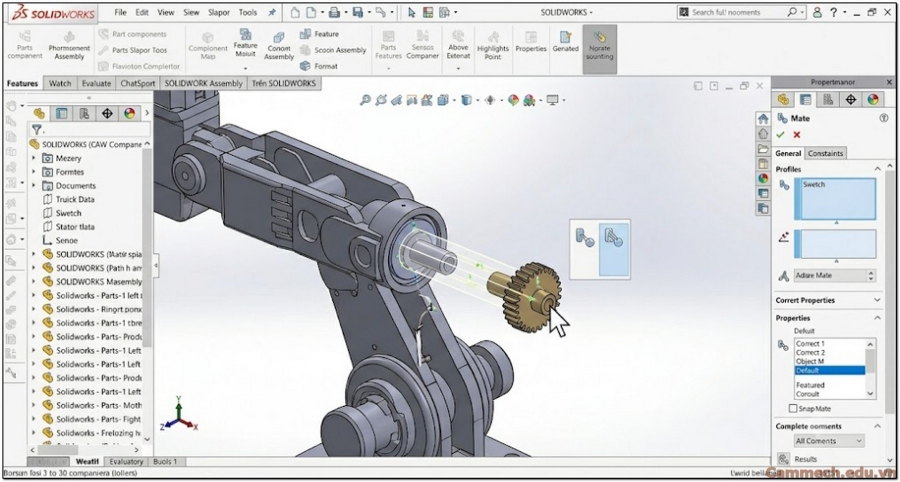Open the Edit menu
The image size is (900, 482).
tap(142, 12)
